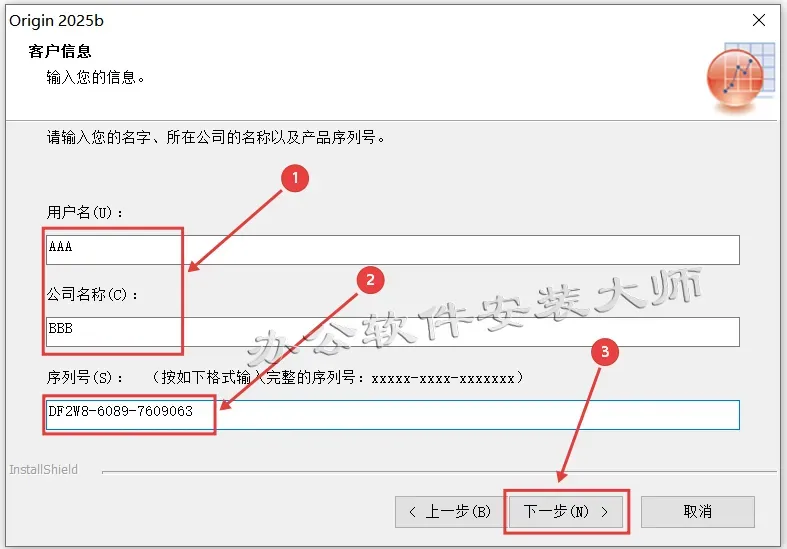Click the 序列号(S) label
This screenshot has width=787, height=549.
[84, 377]
